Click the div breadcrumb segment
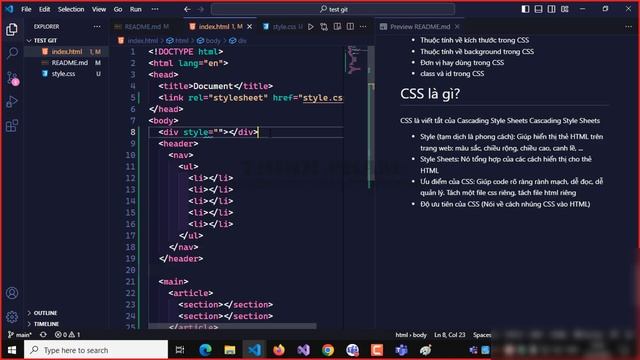This screenshot has height=360, width=640. pyautogui.click(x=238, y=40)
